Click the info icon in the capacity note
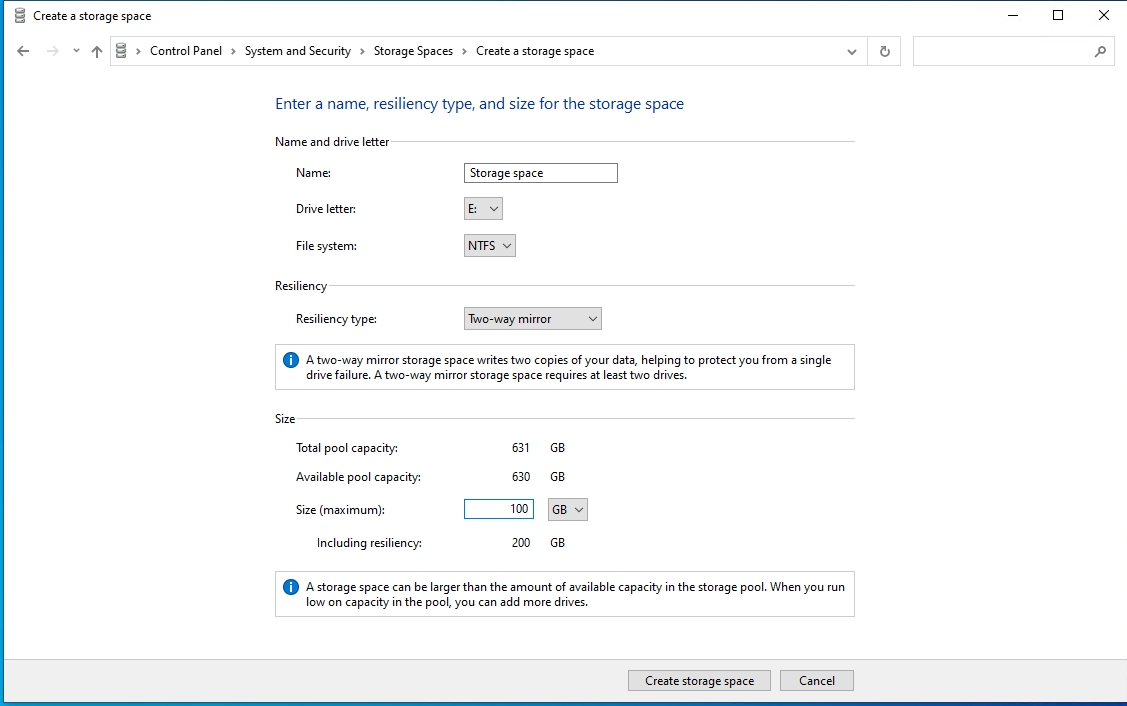This screenshot has width=1127, height=706. click(291, 587)
